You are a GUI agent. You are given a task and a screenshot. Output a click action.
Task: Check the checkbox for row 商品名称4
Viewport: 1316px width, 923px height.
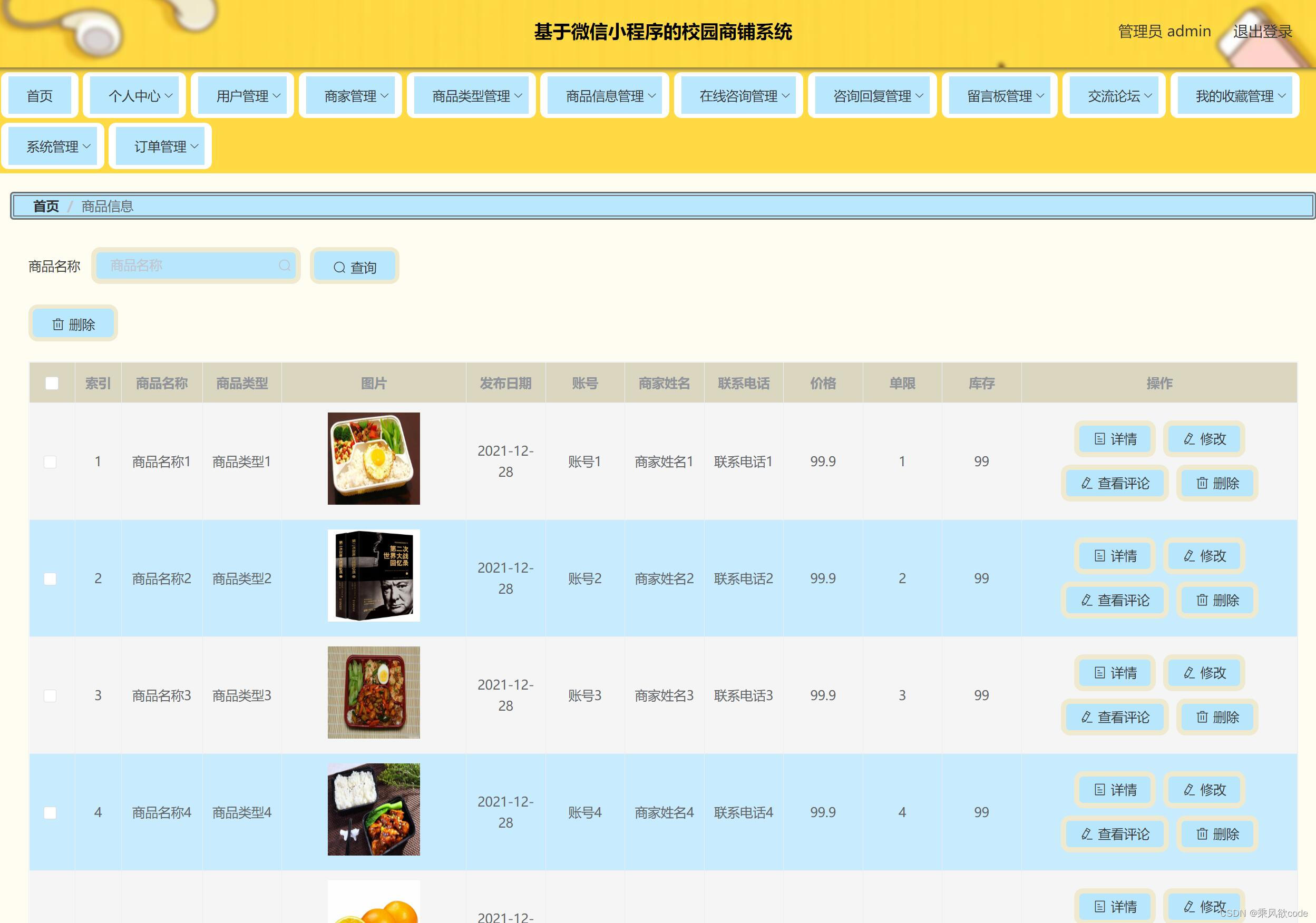(51, 812)
